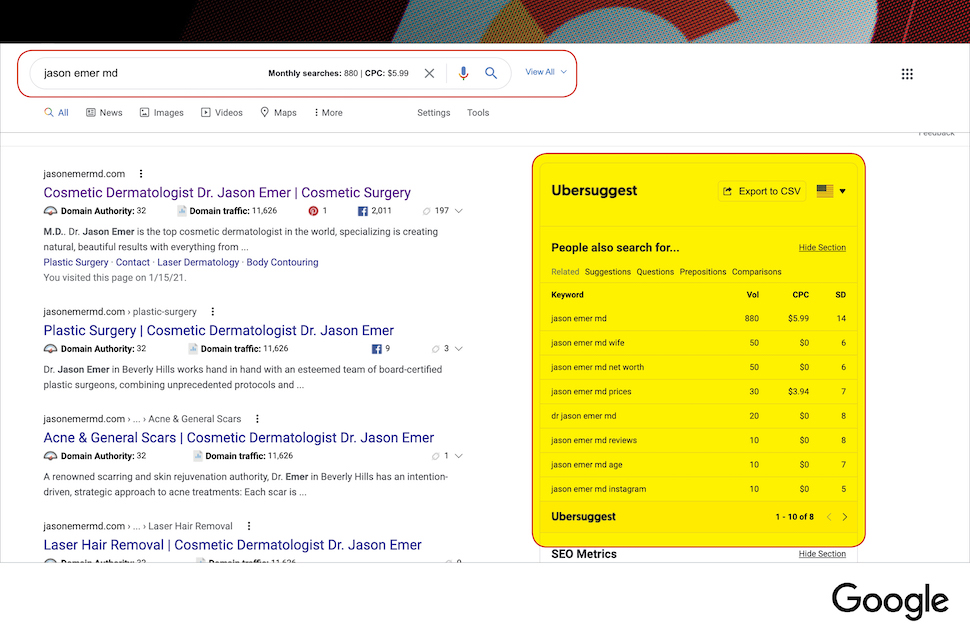Open the Laser Hair Removal result link
Screen dimensions: 970x639
[233, 545]
